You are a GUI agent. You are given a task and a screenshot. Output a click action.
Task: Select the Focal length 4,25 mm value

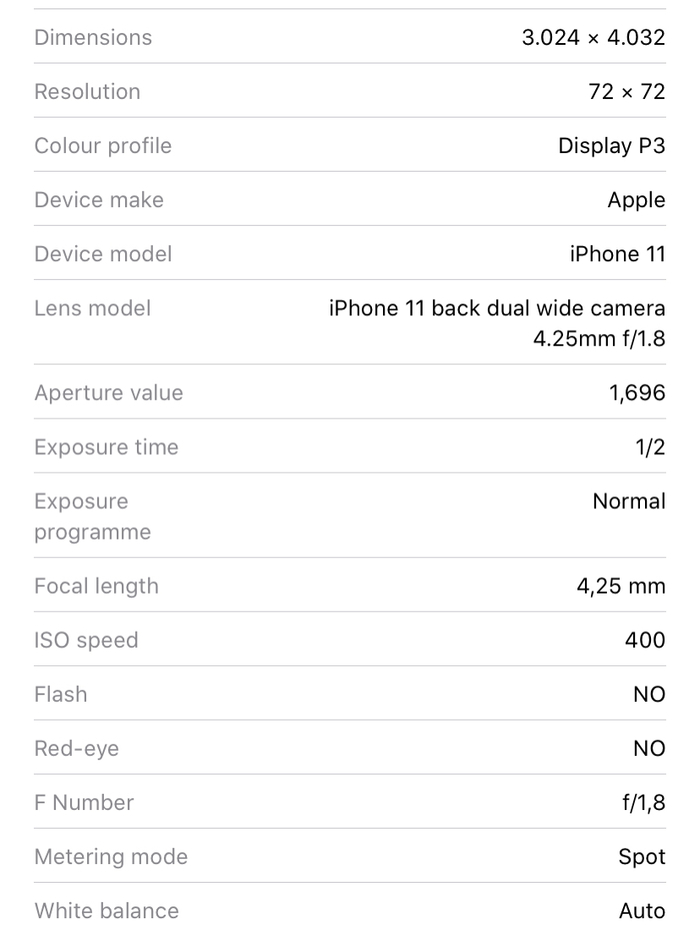pos(620,586)
